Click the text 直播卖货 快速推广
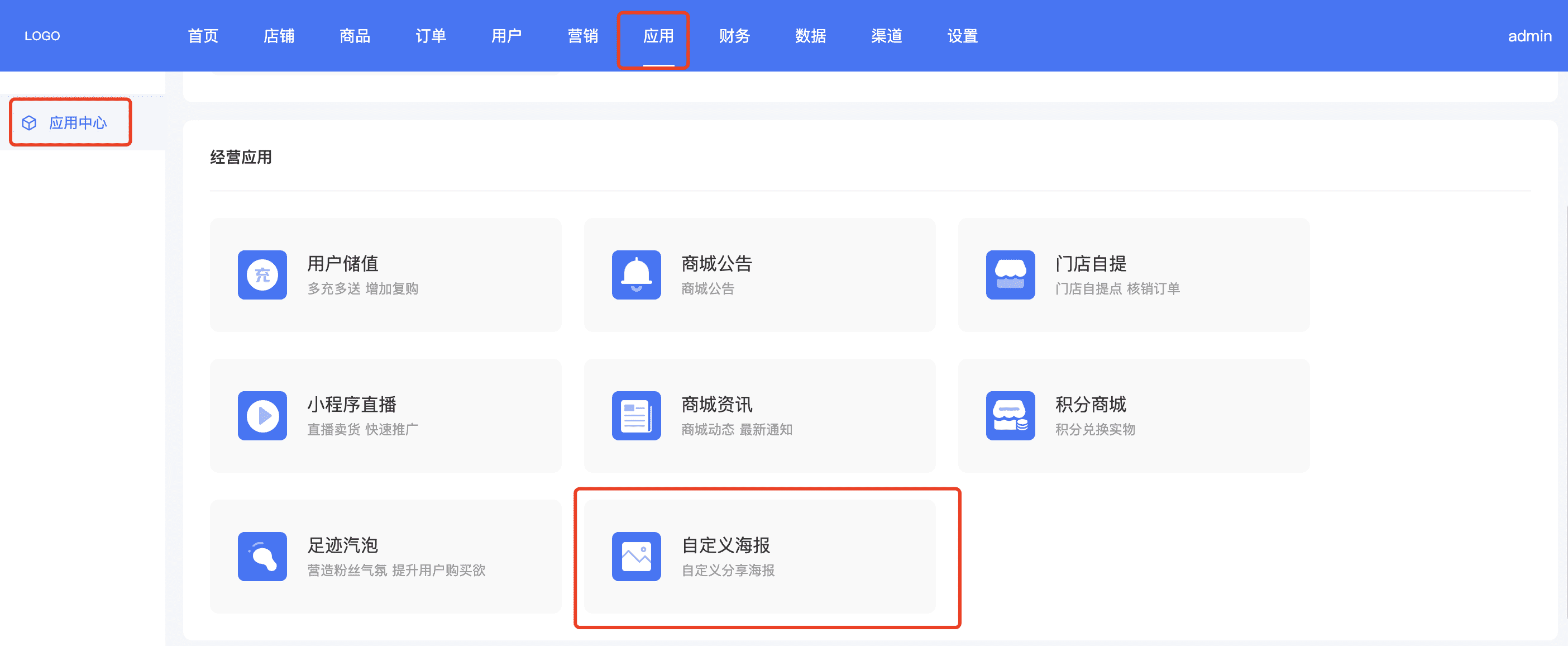The image size is (1568, 646). click(363, 429)
